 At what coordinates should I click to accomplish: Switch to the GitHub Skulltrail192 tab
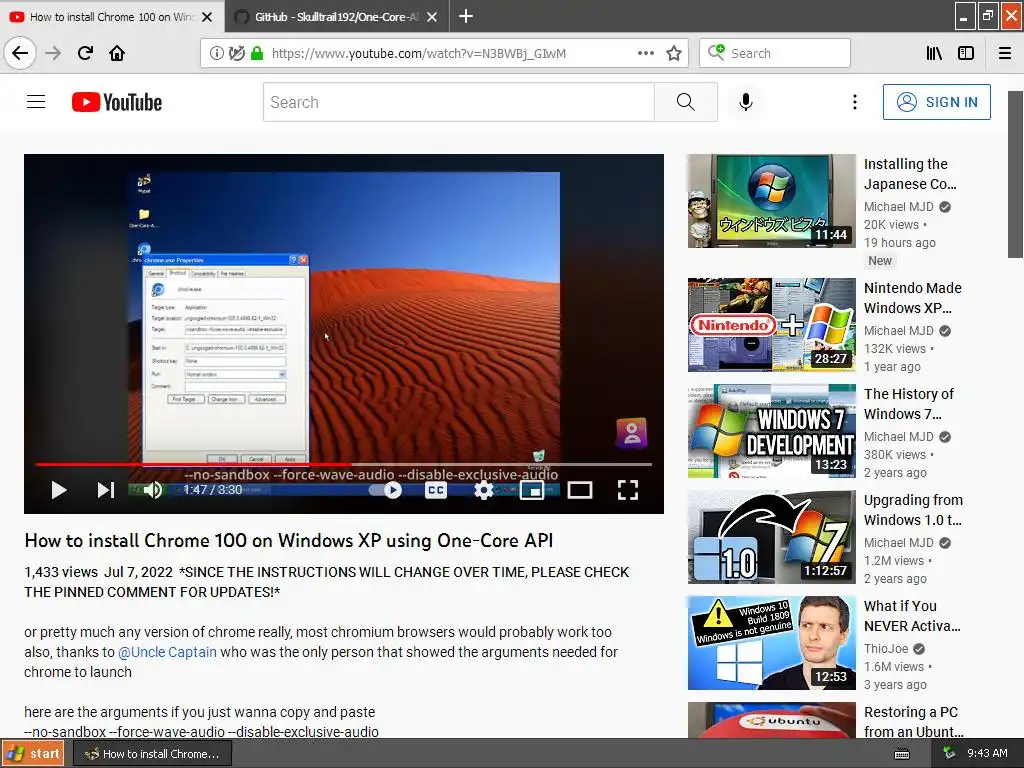click(x=336, y=17)
